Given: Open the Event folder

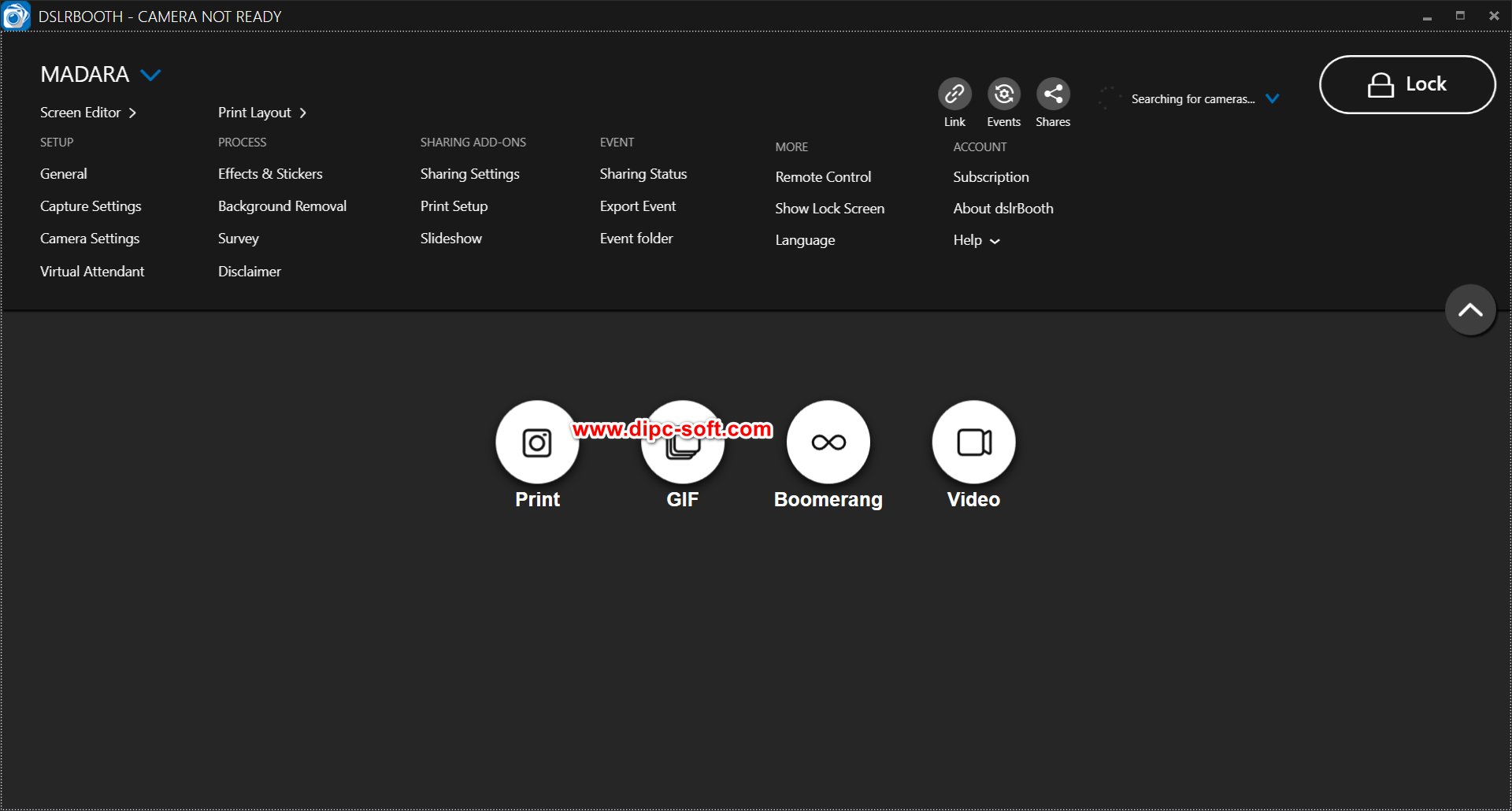Looking at the screenshot, I should click(x=636, y=239).
